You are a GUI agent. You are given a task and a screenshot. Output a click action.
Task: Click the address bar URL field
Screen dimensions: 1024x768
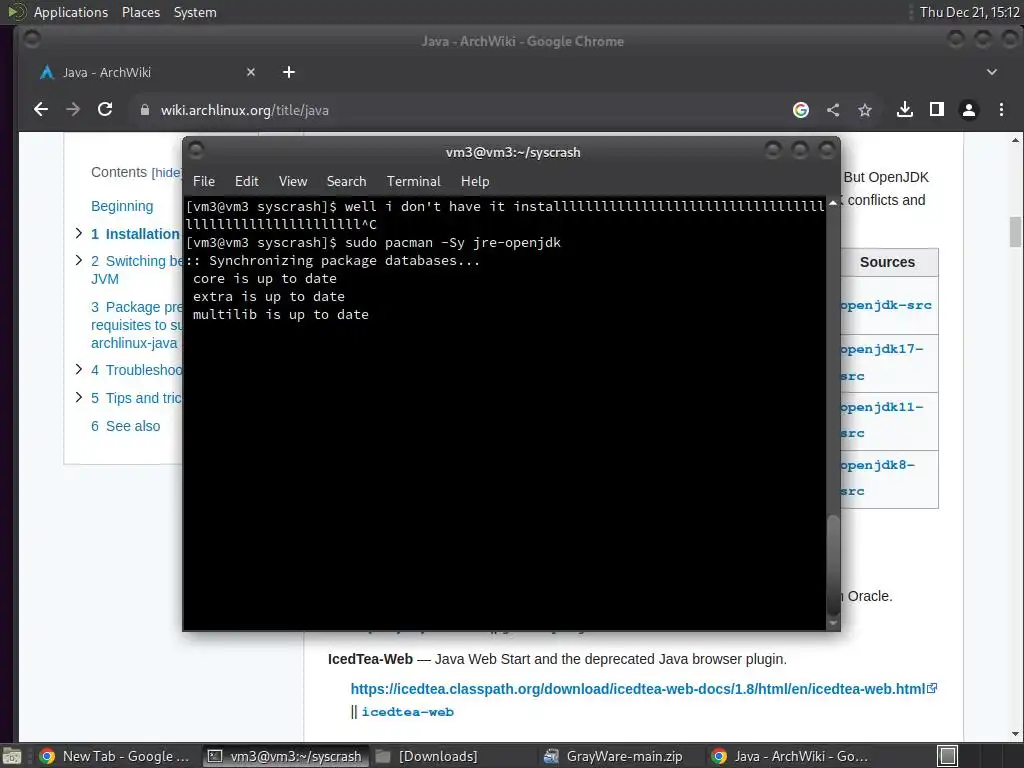coord(457,110)
